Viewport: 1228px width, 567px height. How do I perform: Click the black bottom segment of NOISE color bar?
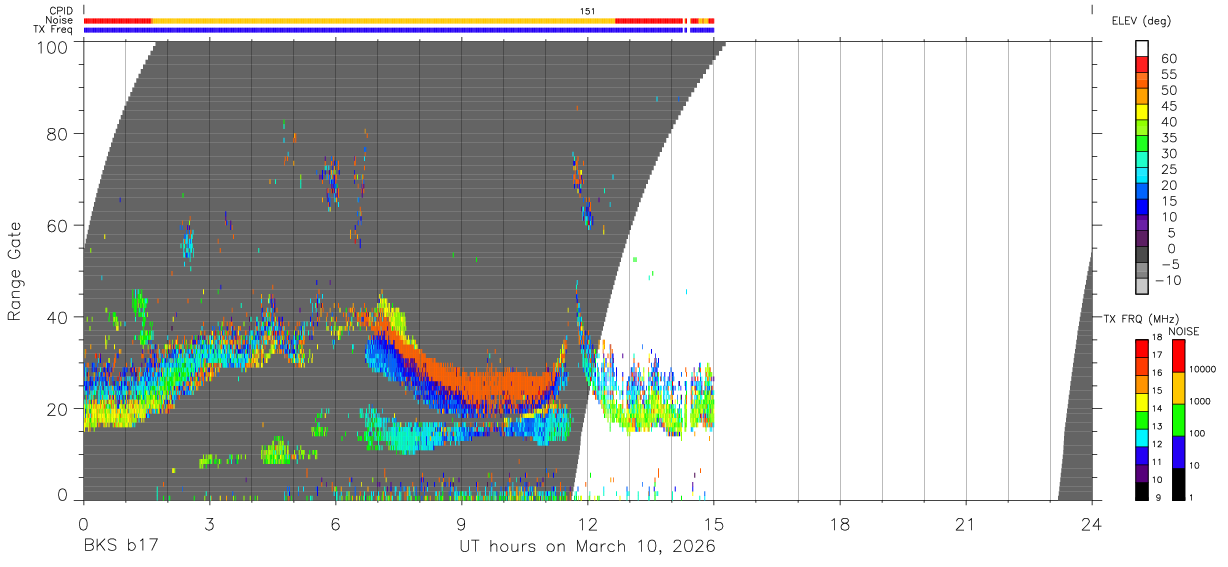click(x=1178, y=484)
